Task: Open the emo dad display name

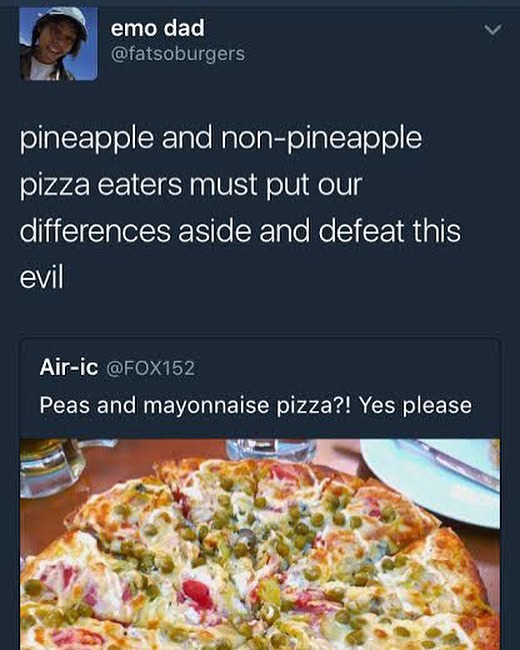Action: click(x=158, y=28)
